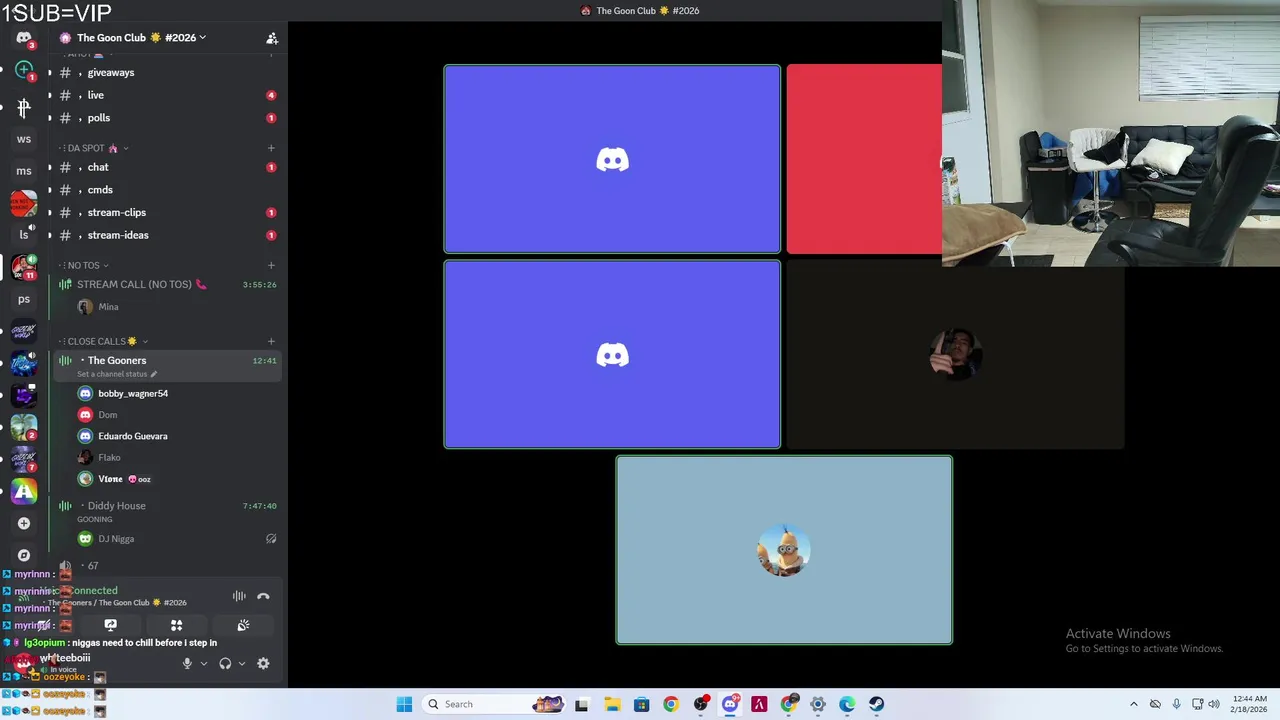Open Windows Start menu

[404, 704]
